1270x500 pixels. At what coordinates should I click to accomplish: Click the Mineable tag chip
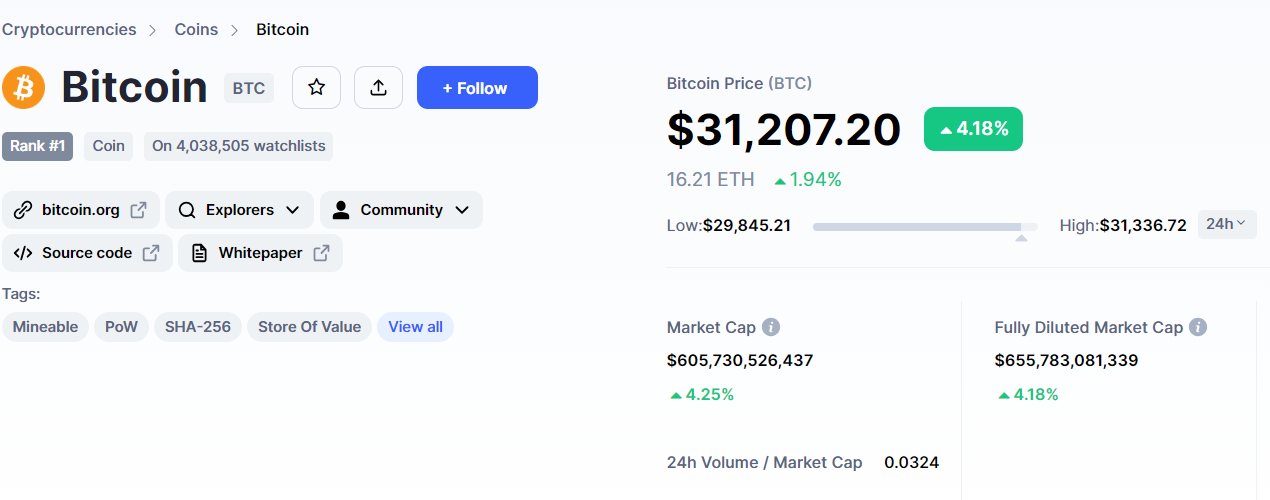coord(45,327)
